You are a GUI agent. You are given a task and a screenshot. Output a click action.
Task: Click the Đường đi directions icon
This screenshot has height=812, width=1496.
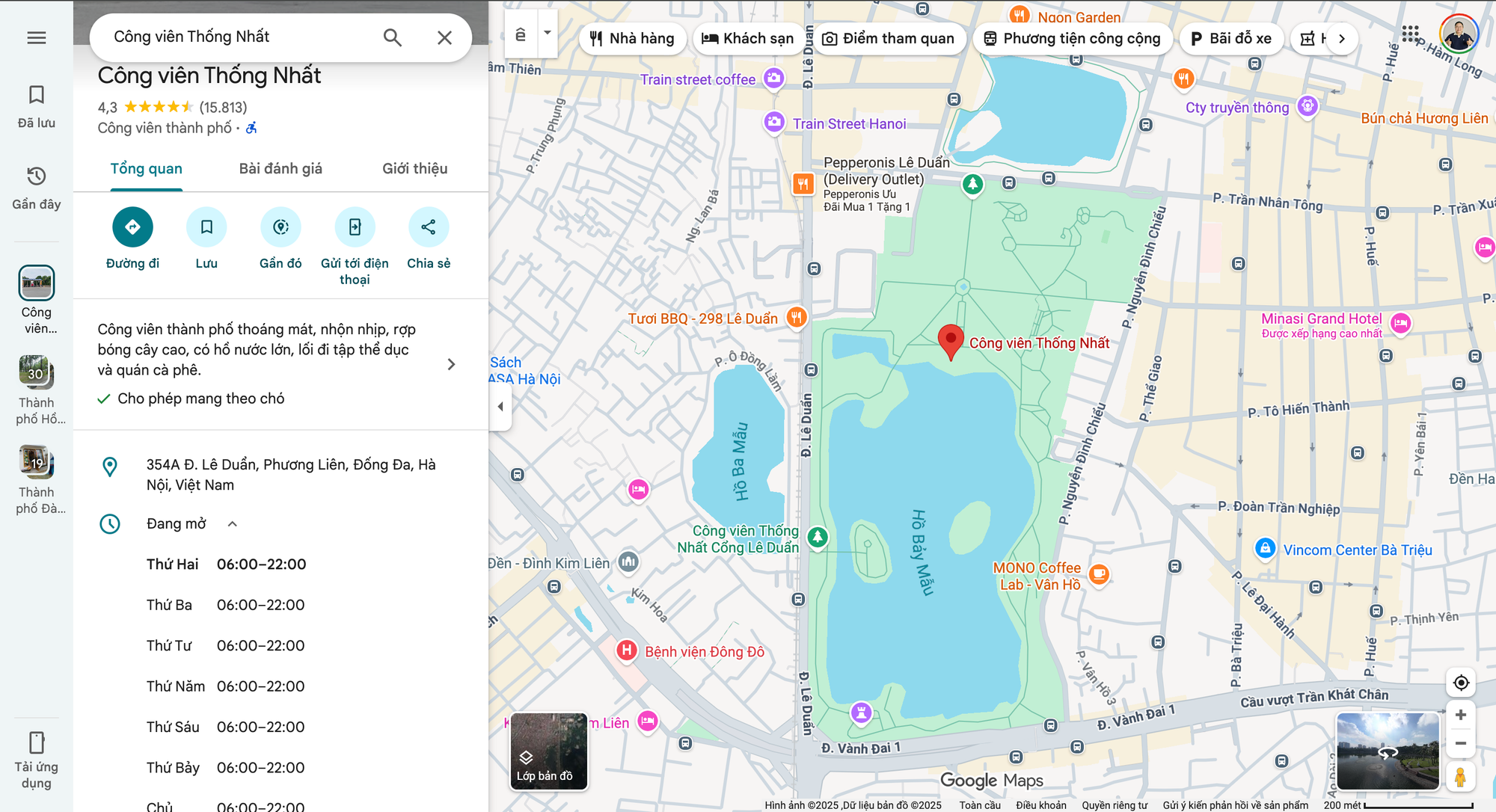point(132,227)
